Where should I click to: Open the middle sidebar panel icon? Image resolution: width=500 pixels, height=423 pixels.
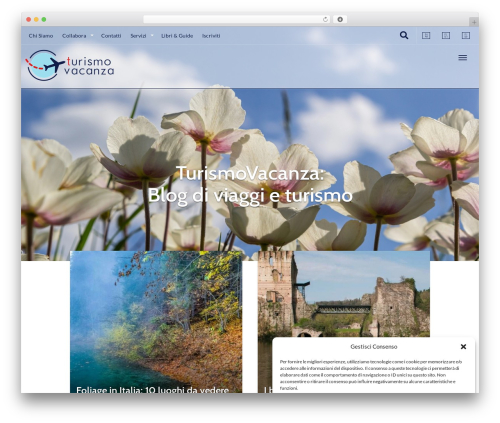[446, 35]
